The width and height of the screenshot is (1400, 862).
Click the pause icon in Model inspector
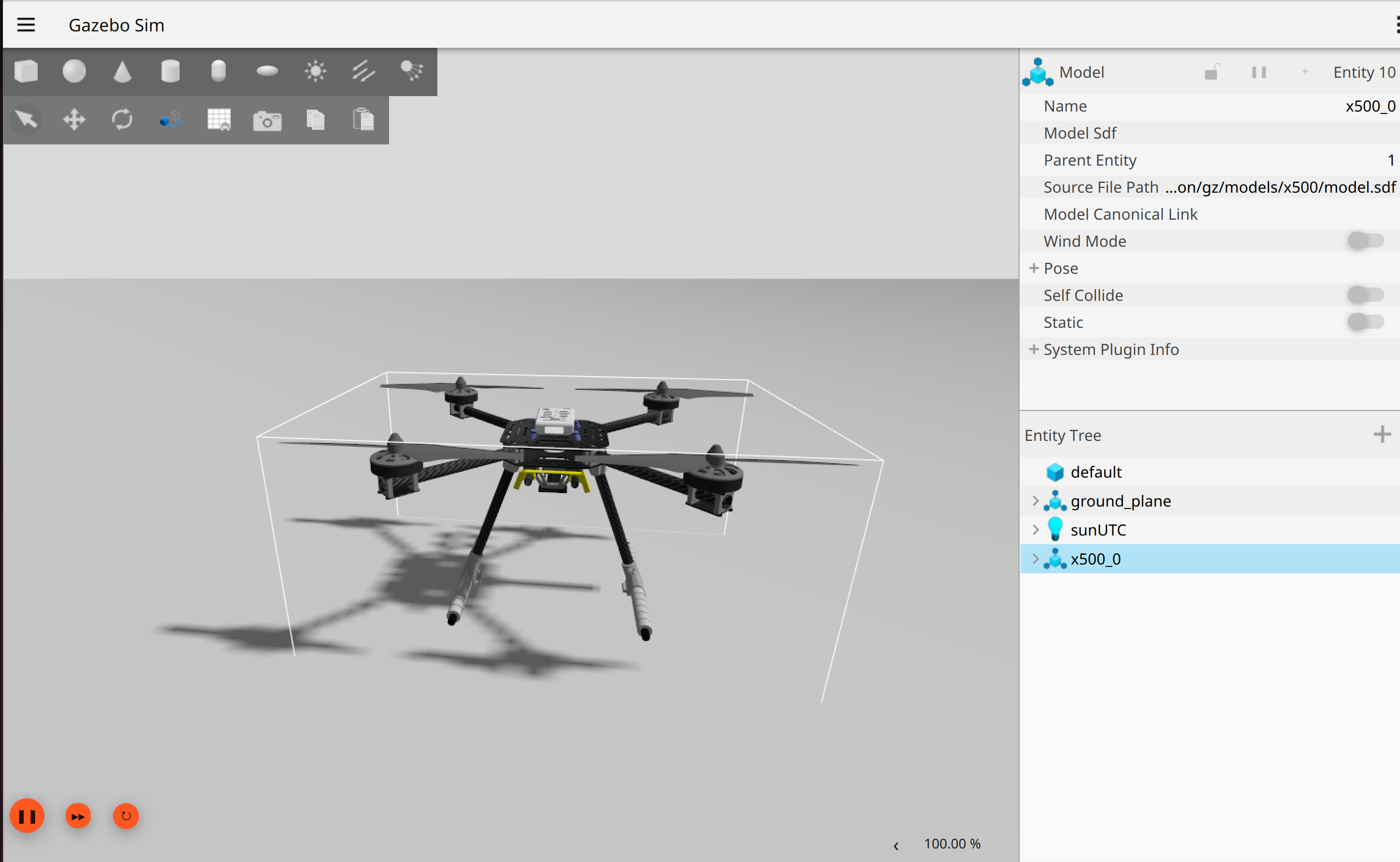1259,72
